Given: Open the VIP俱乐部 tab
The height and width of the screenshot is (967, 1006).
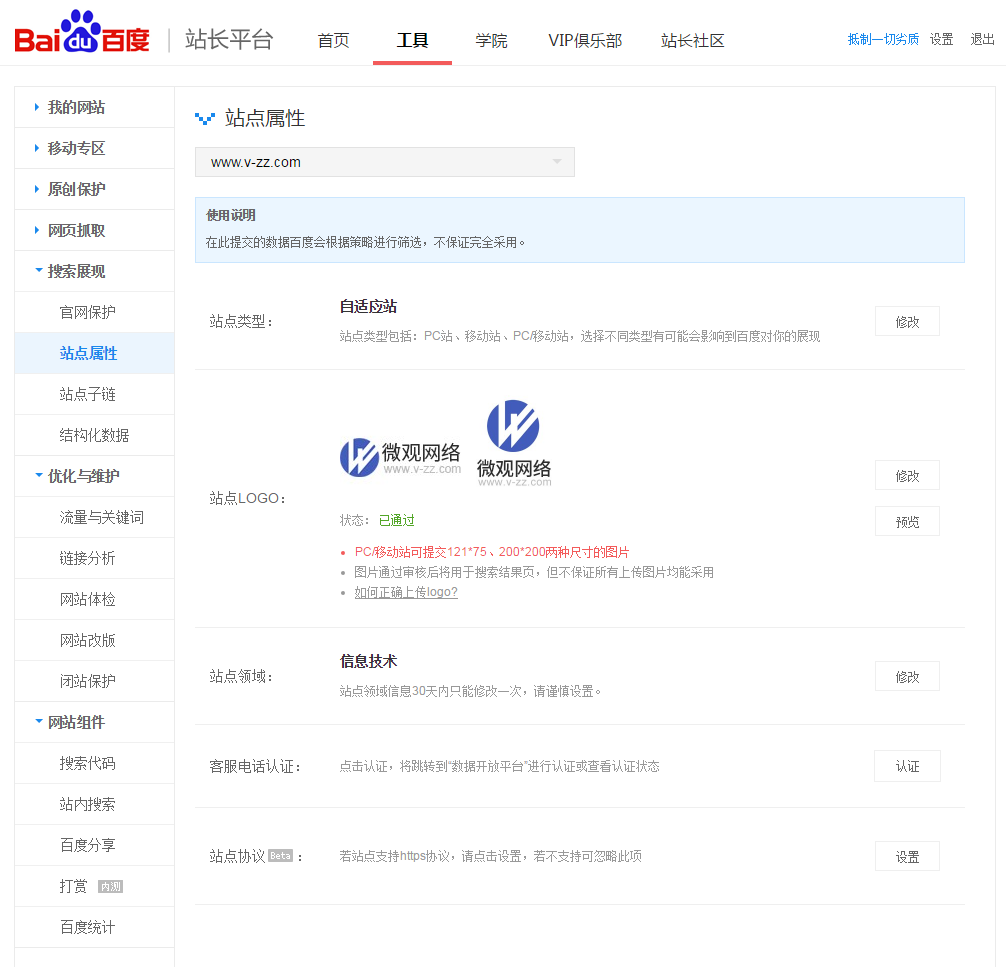Looking at the screenshot, I should click(585, 40).
